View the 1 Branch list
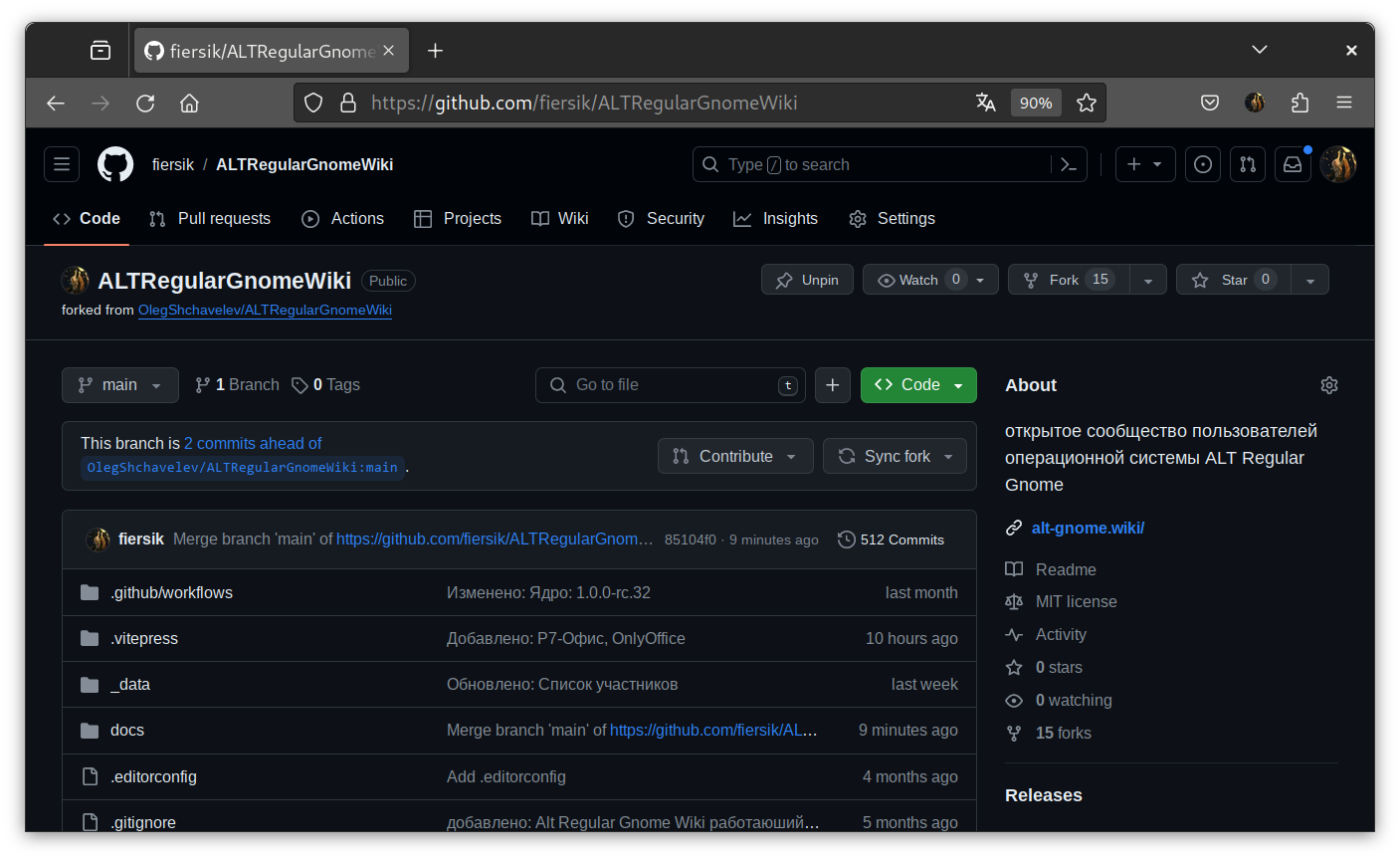The image size is (1400, 860). click(237, 385)
